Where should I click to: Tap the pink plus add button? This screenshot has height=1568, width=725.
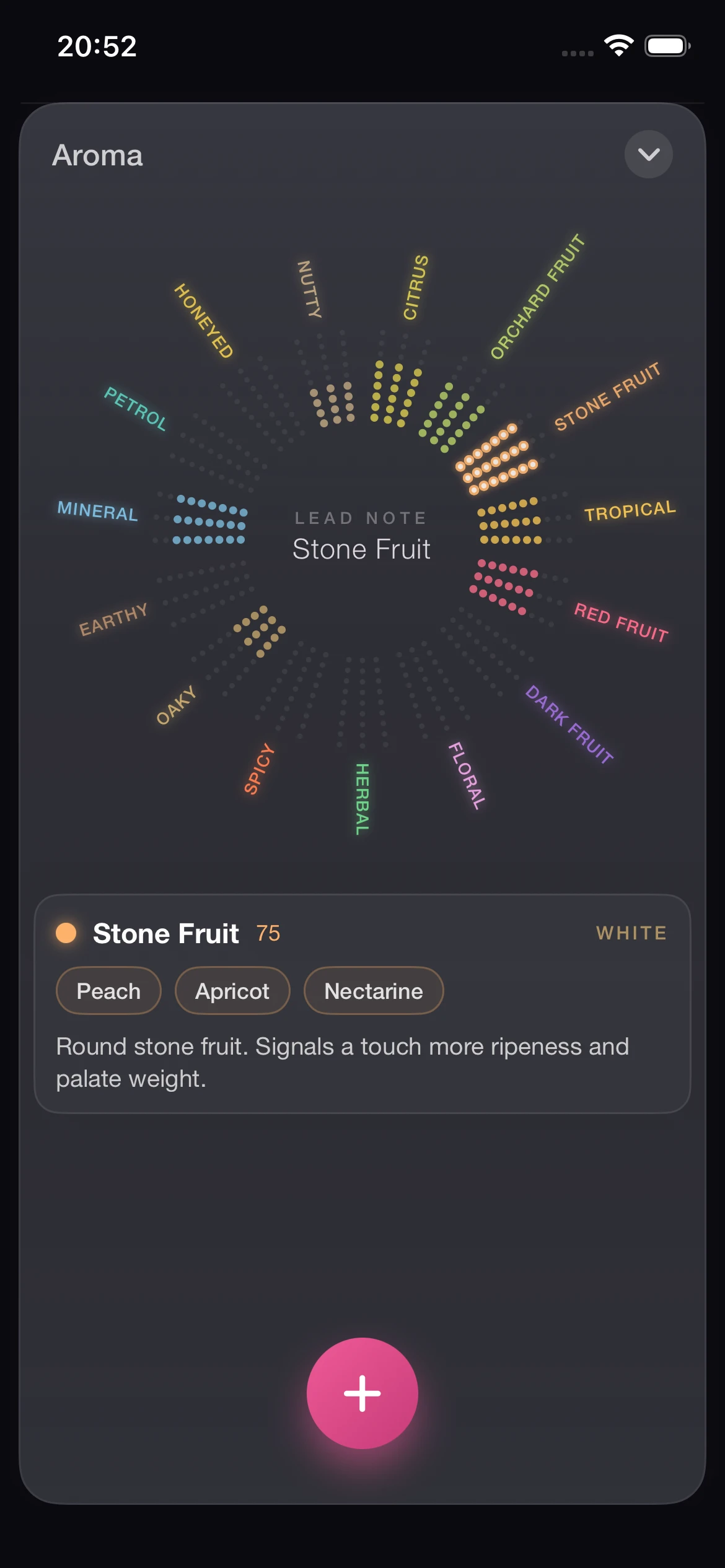coord(362,1393)
